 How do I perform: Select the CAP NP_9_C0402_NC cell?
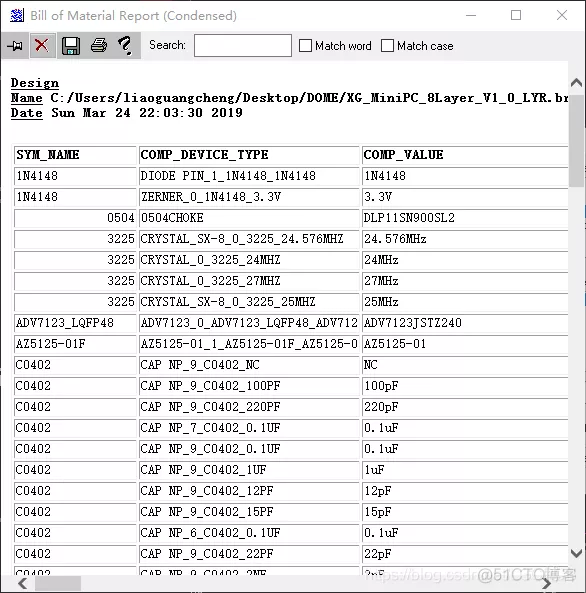click(249, 365)
